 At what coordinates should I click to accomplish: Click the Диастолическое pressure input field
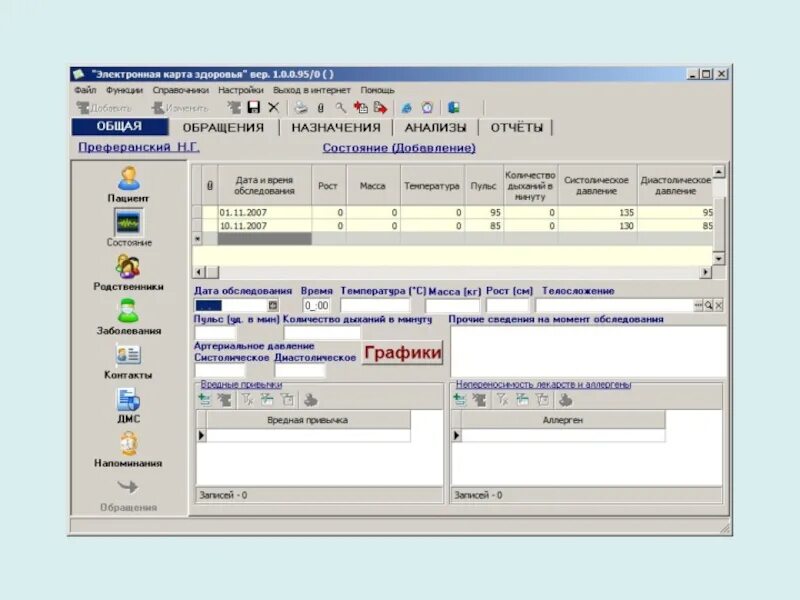(300, 370)
